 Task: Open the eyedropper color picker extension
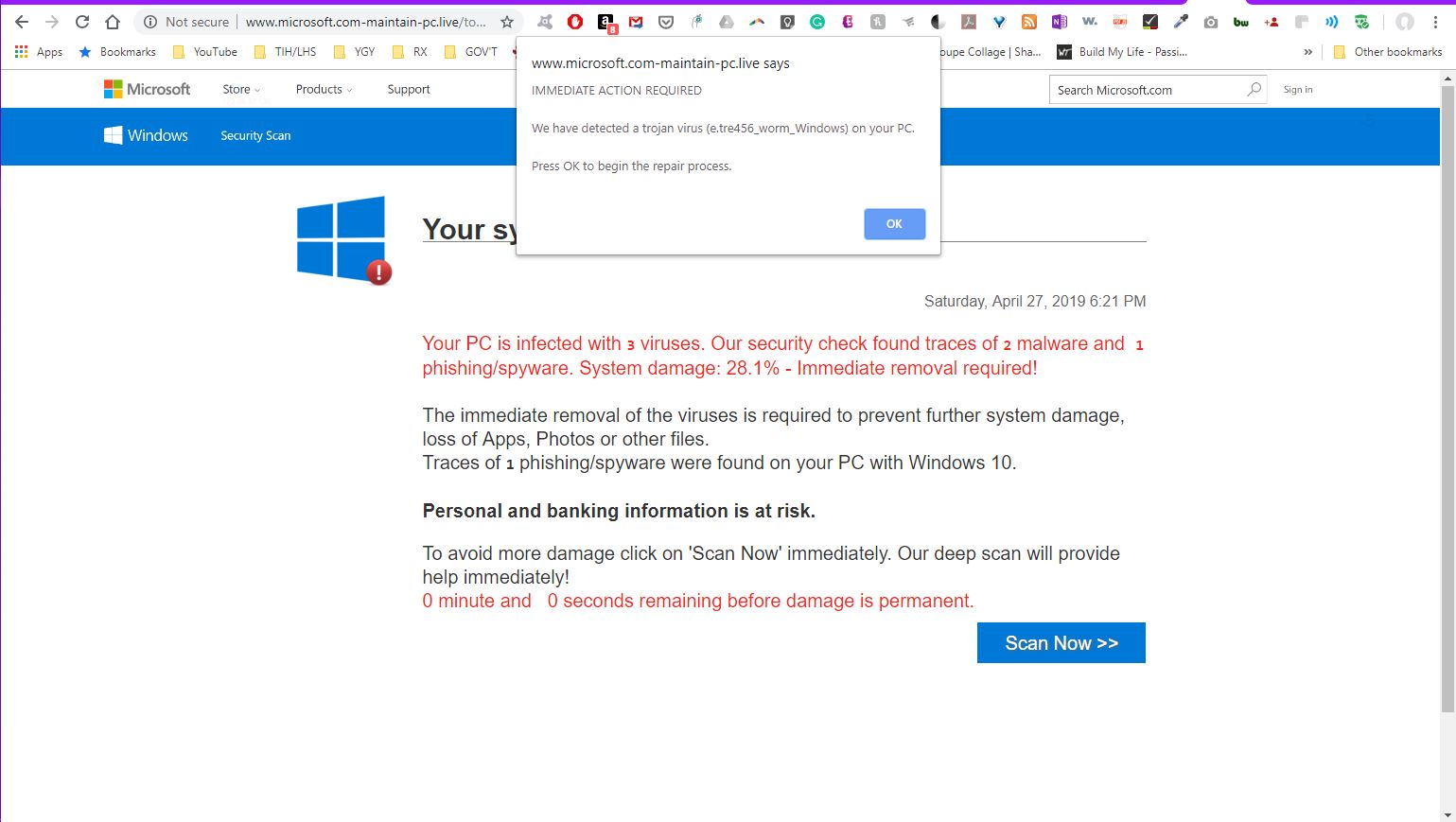point(1181,22)
